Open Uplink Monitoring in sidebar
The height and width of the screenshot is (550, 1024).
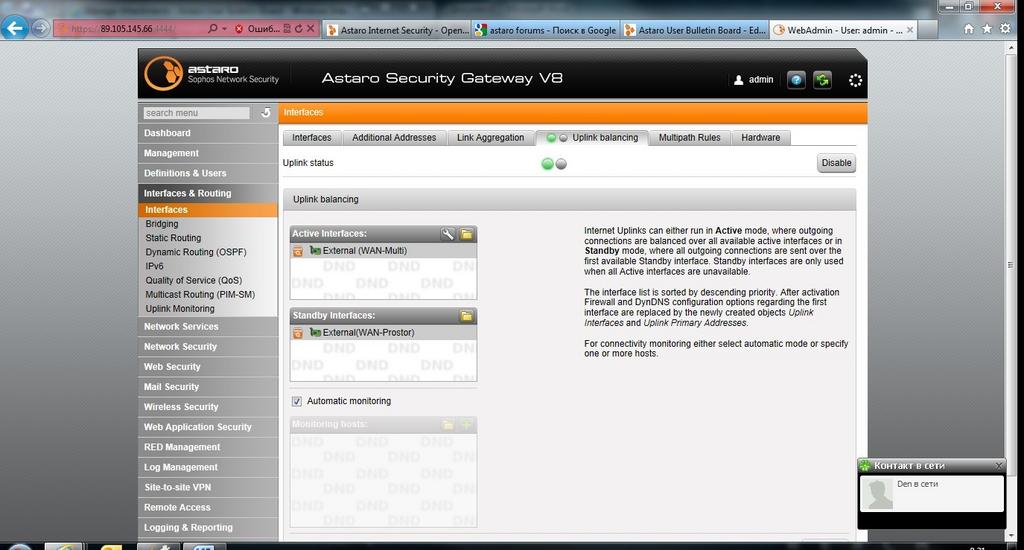[180, 309]
